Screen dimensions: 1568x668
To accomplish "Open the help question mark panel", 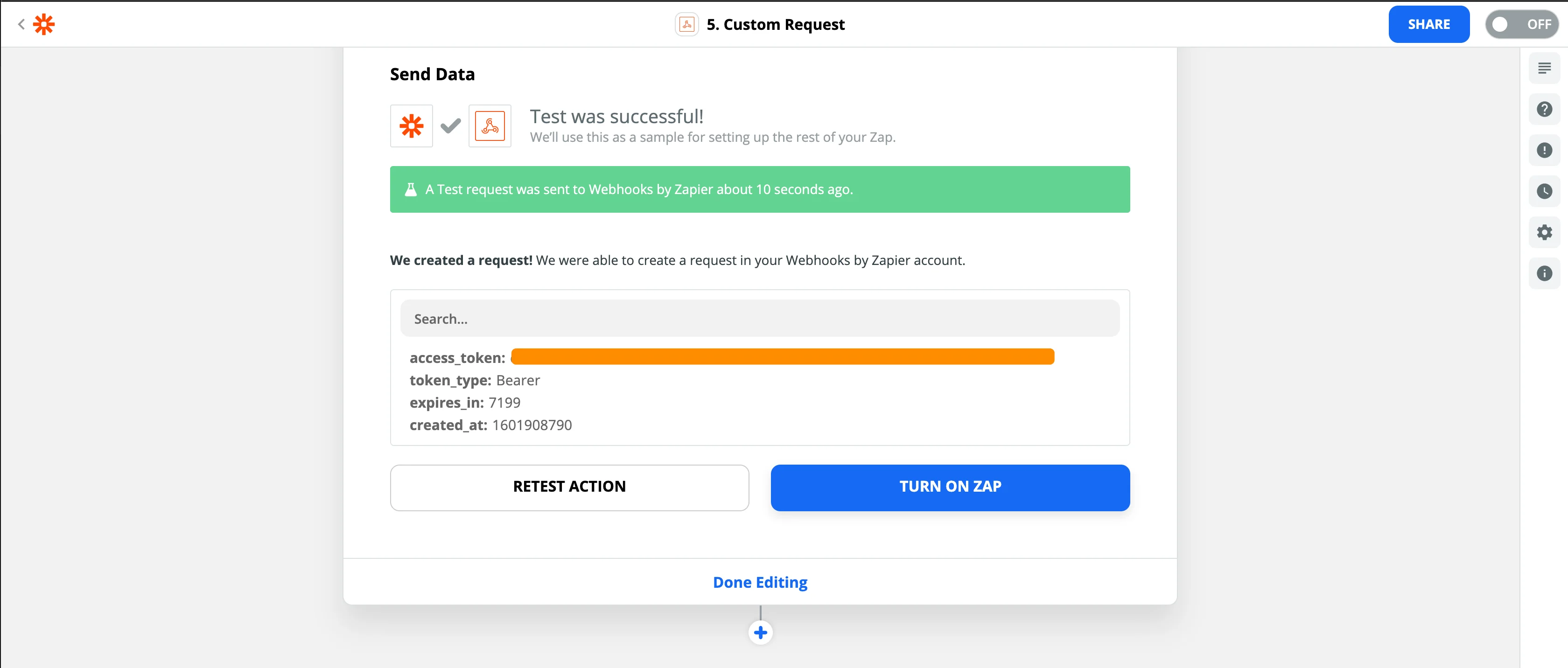I will 1544,110.
